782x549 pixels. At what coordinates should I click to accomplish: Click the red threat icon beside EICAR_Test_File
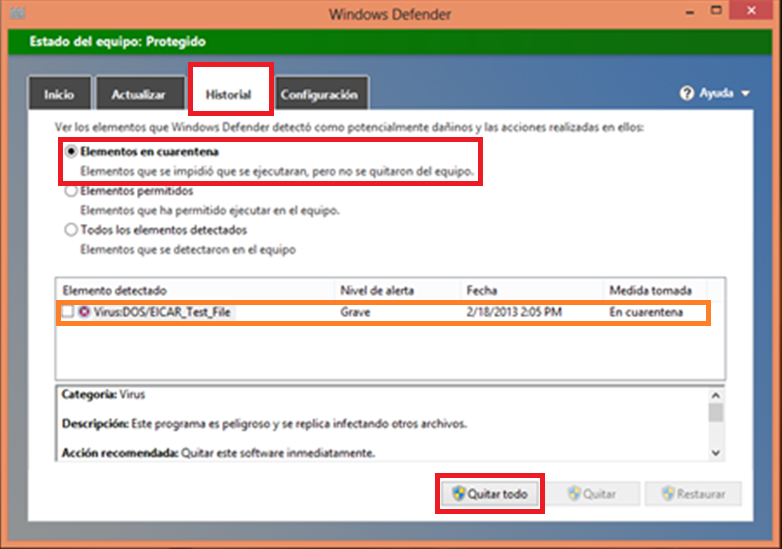coord(84,312)
